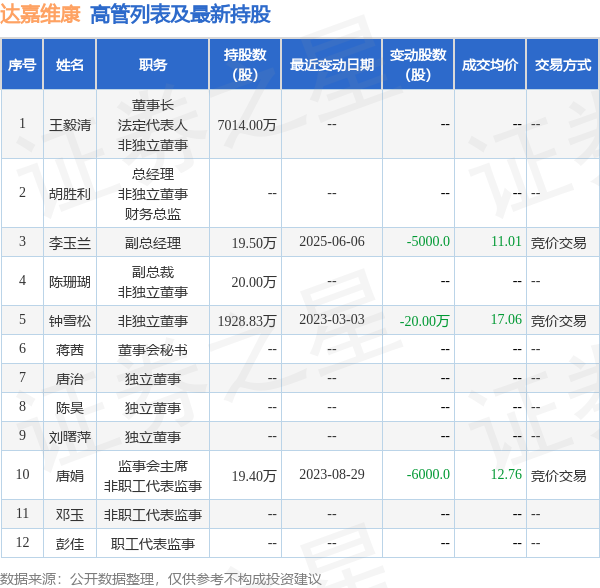
Task: Click 总经理 in 胡胜利's position cell
Action: pyautogui.click(x=153, y=174)
